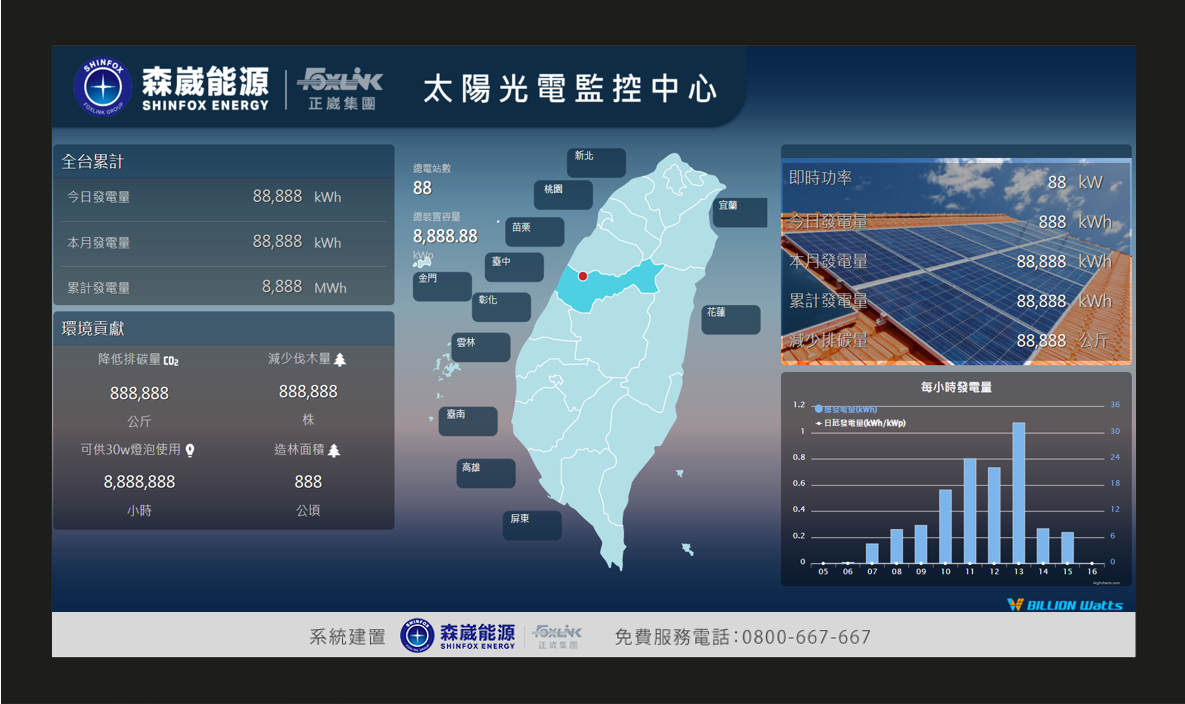Select the 屏東 region label
This screenshot has width=1185, height=704.
tap(532, 525)
